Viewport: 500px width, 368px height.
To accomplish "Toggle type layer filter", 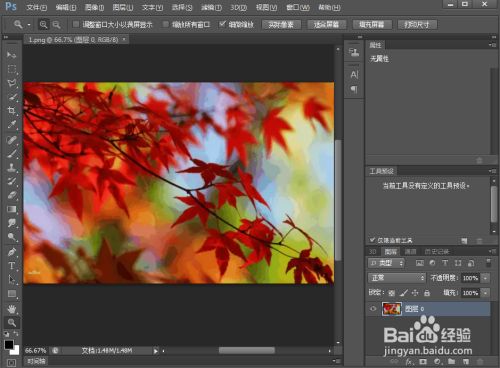I will click(445, 263).
